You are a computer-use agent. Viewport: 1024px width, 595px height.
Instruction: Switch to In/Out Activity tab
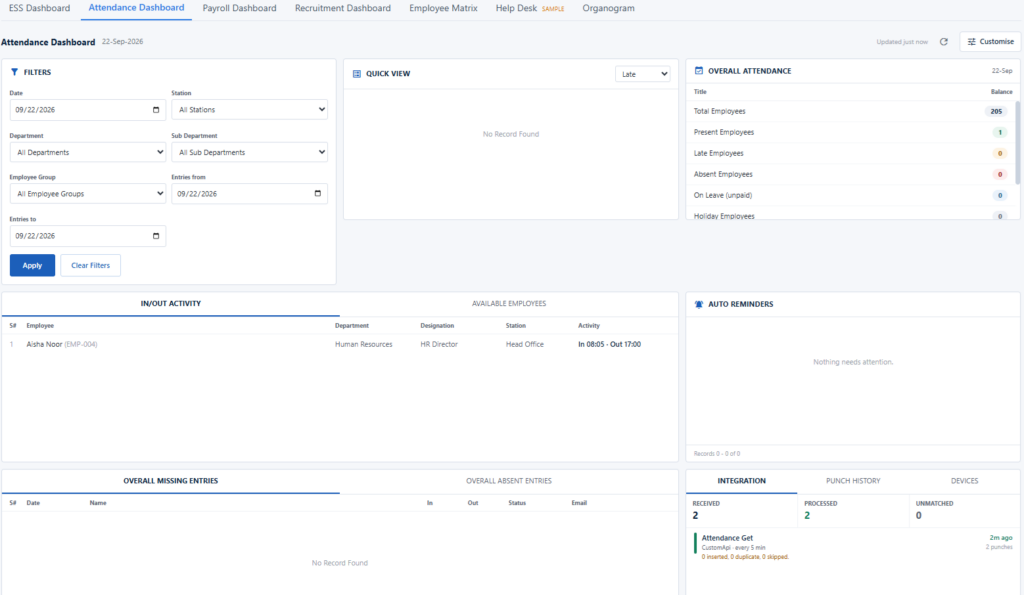click(x=170, y=304)
